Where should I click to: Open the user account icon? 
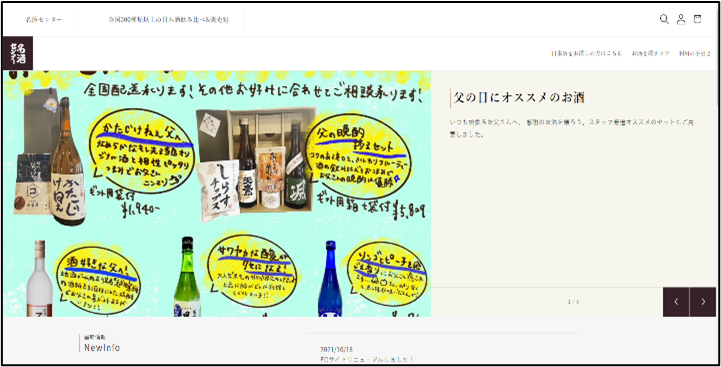point(681,19)
